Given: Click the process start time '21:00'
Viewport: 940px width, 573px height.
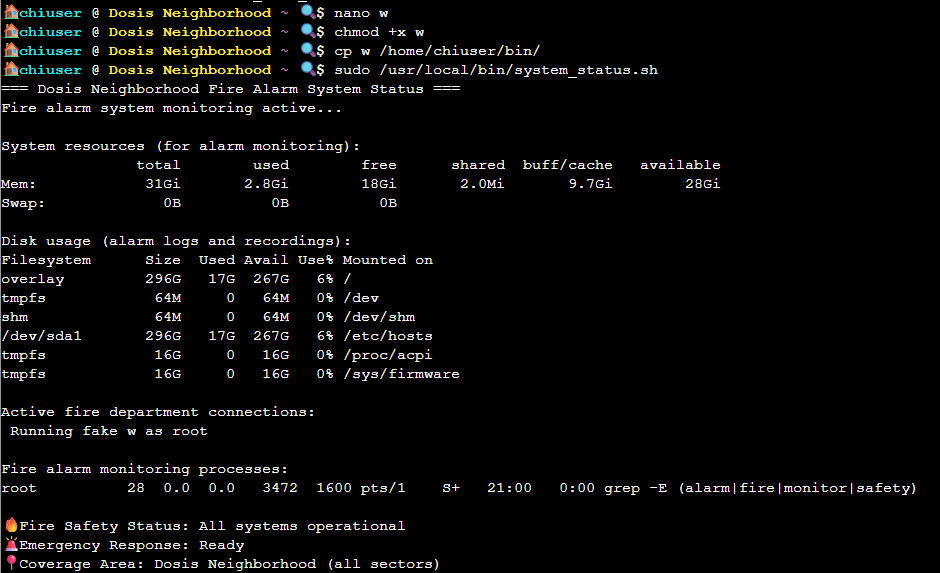Looking at the screenshot, I should click(509, 488).
